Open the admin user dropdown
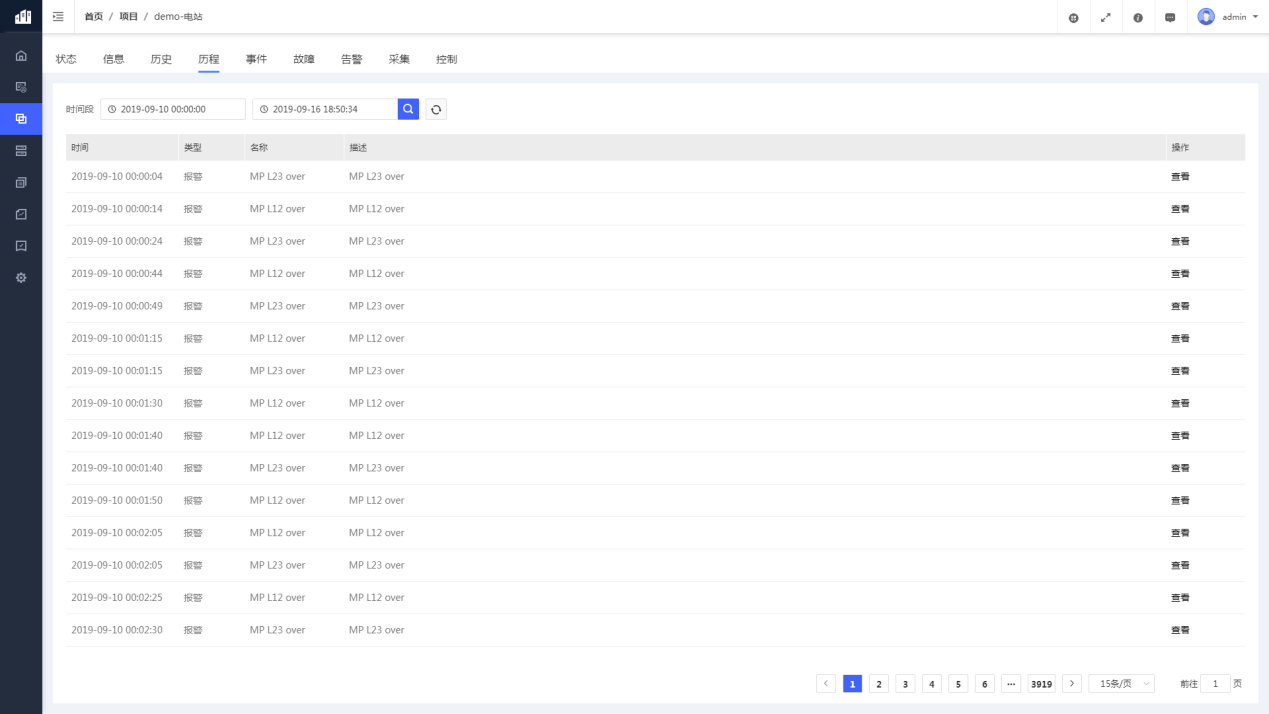This screenshot has width=1269, height=714. (1228, 17)
